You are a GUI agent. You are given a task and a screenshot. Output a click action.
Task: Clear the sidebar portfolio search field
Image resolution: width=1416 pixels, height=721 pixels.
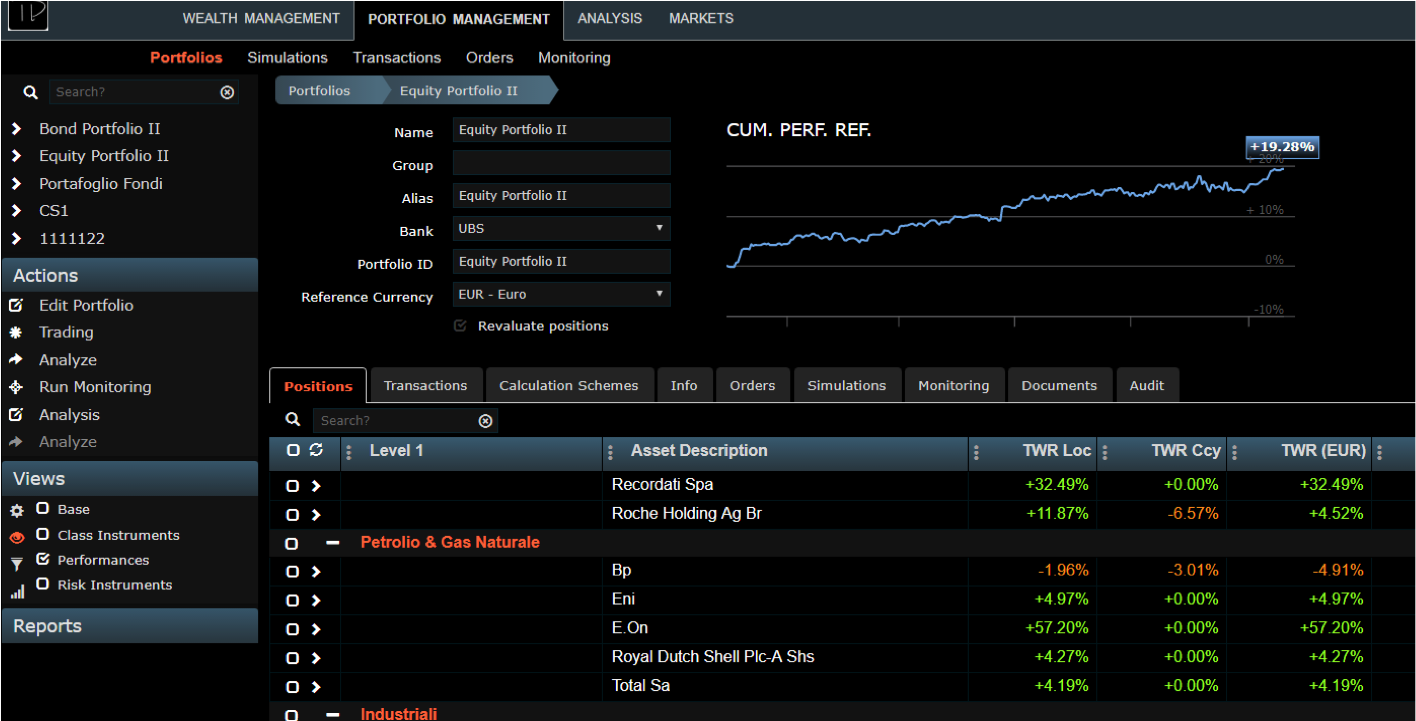point(227,92)
